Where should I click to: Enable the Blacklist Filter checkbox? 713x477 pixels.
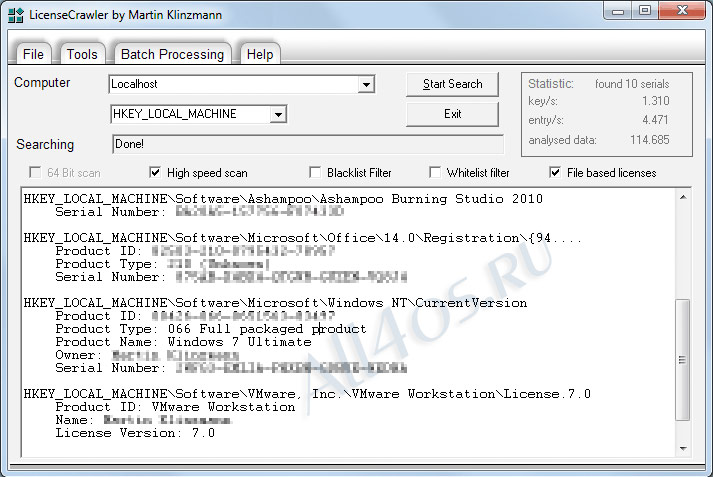[315, 173]
